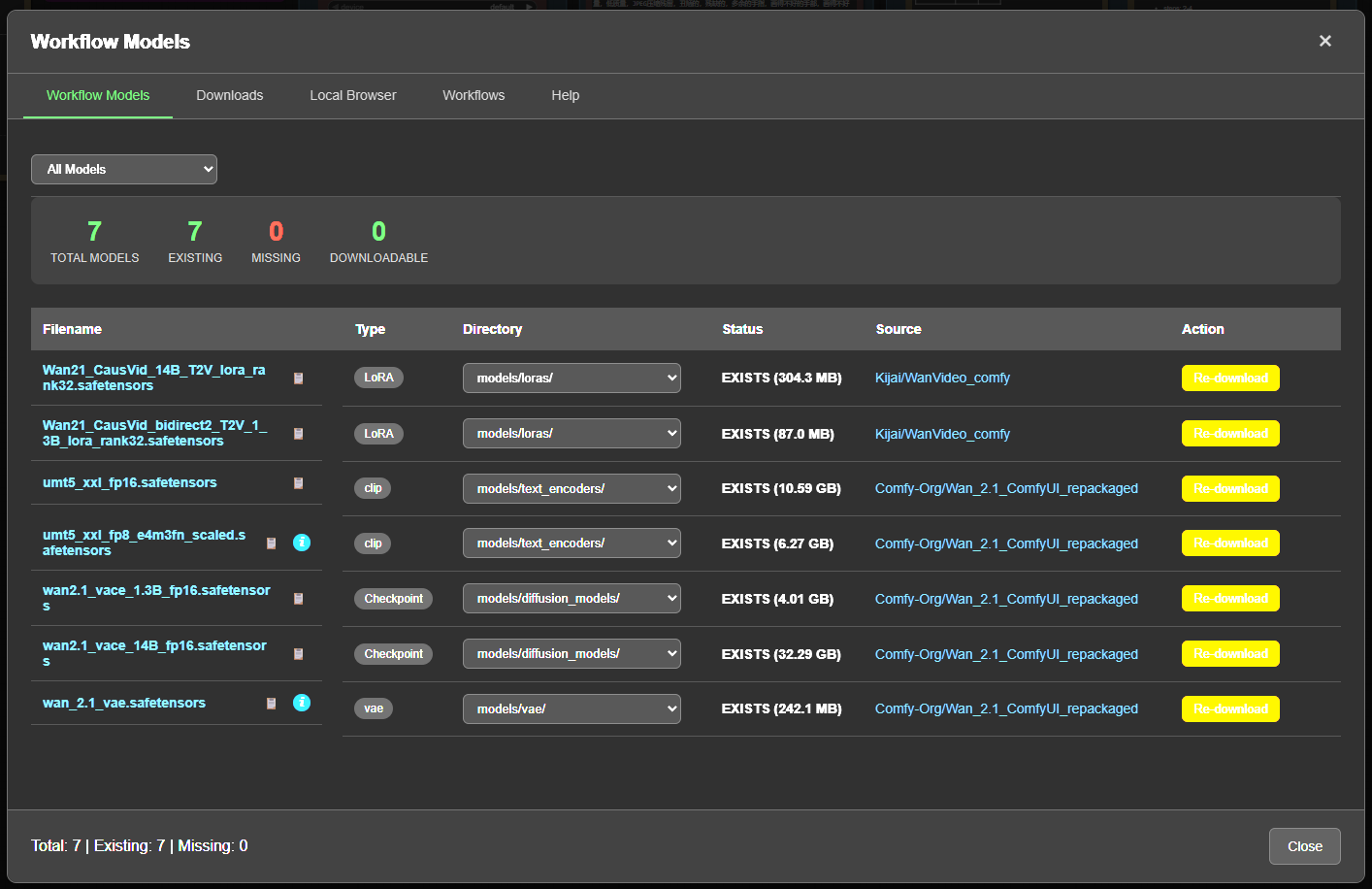Screen dimensions: 1372x889
Task: Open Comfy-Org source link for 10.59 GB model
Action: (x=1006, y=488)
